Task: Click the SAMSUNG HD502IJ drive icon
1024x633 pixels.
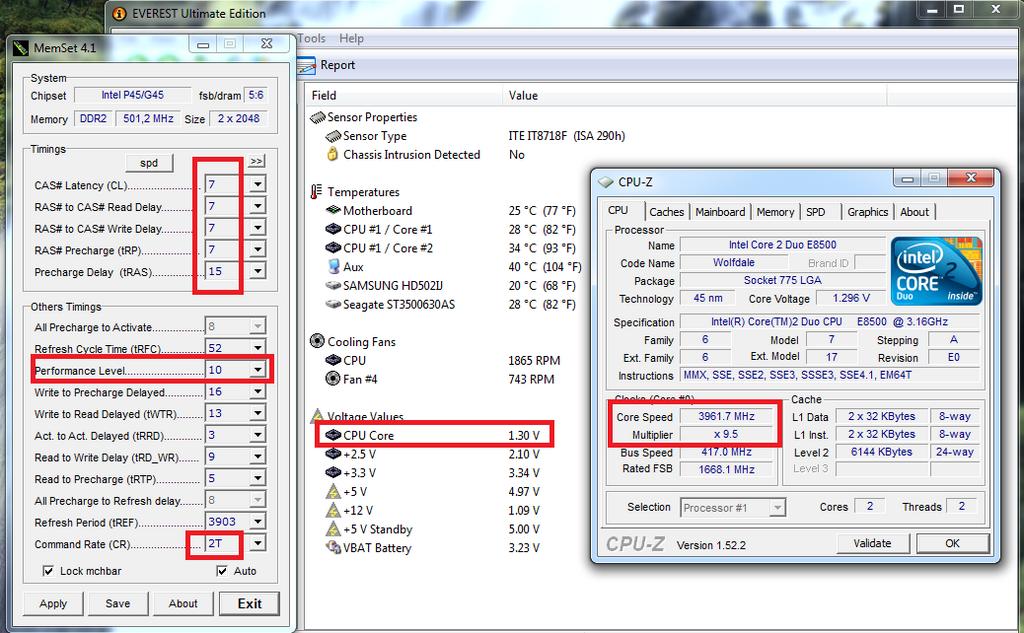Action: pyautogui.click(x=333, y=285)
